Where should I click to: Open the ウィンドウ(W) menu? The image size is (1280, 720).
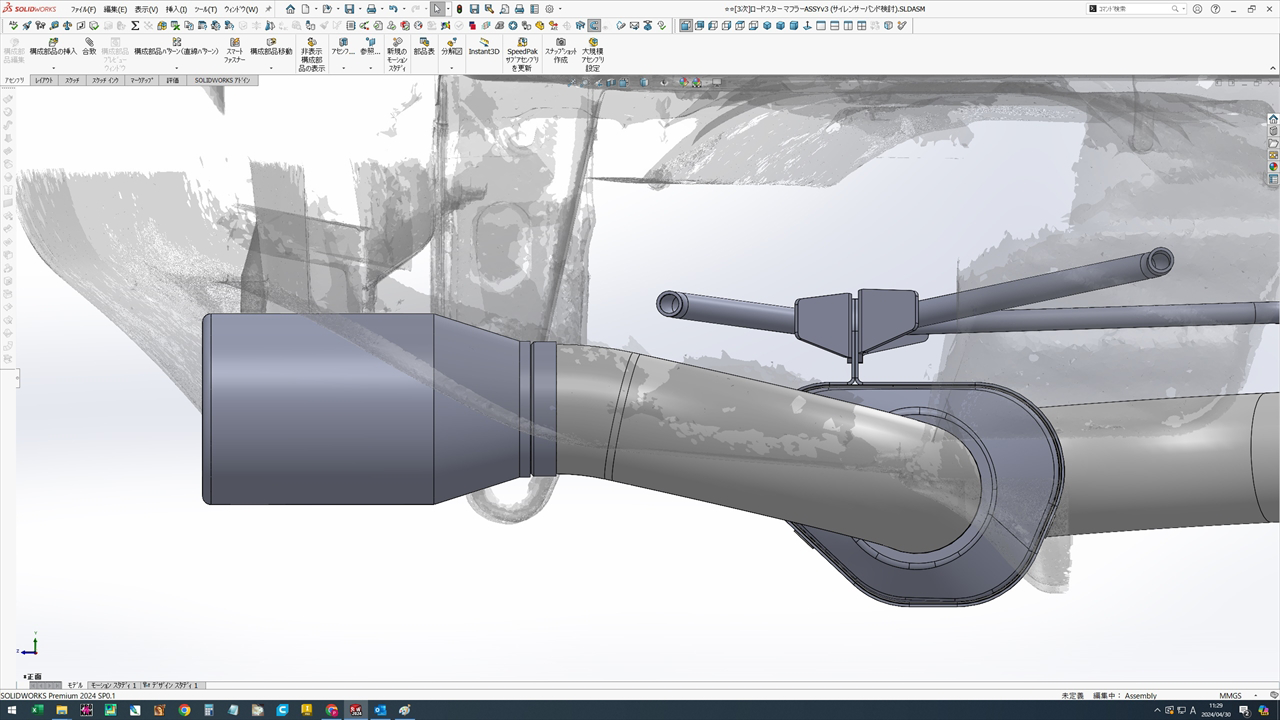pos(241,9)
